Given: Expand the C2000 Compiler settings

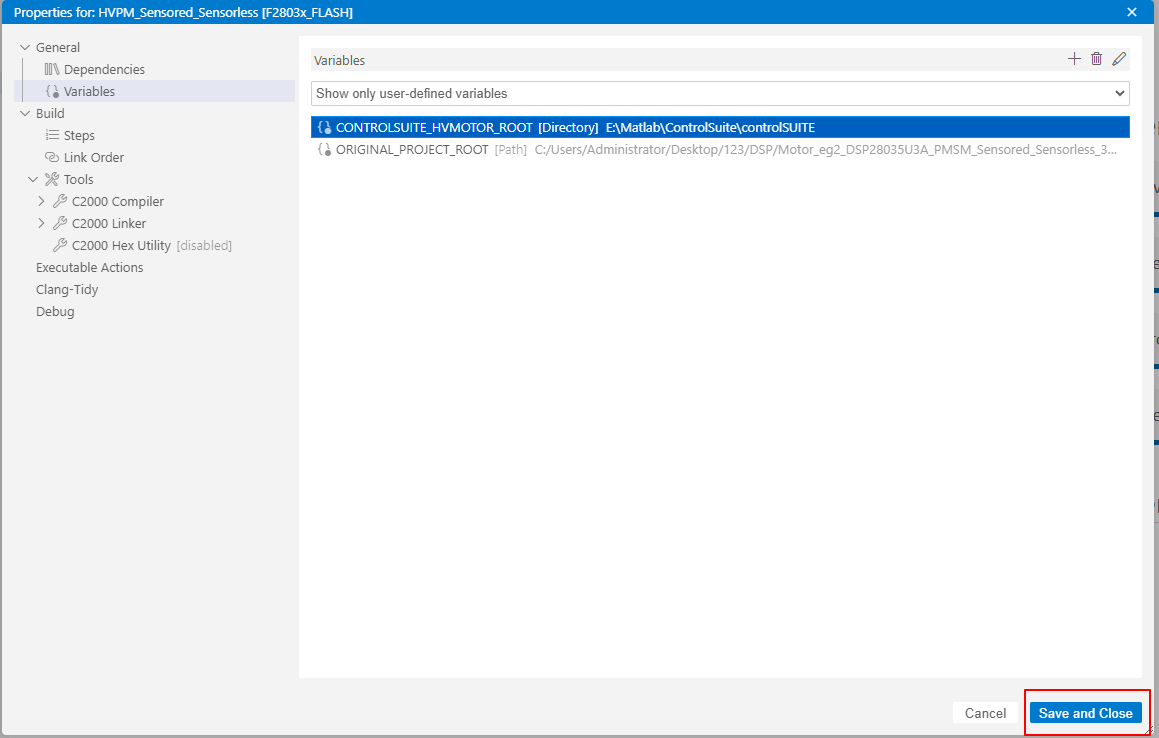Looking at the screenshot, I should click(x=41, y=201).
